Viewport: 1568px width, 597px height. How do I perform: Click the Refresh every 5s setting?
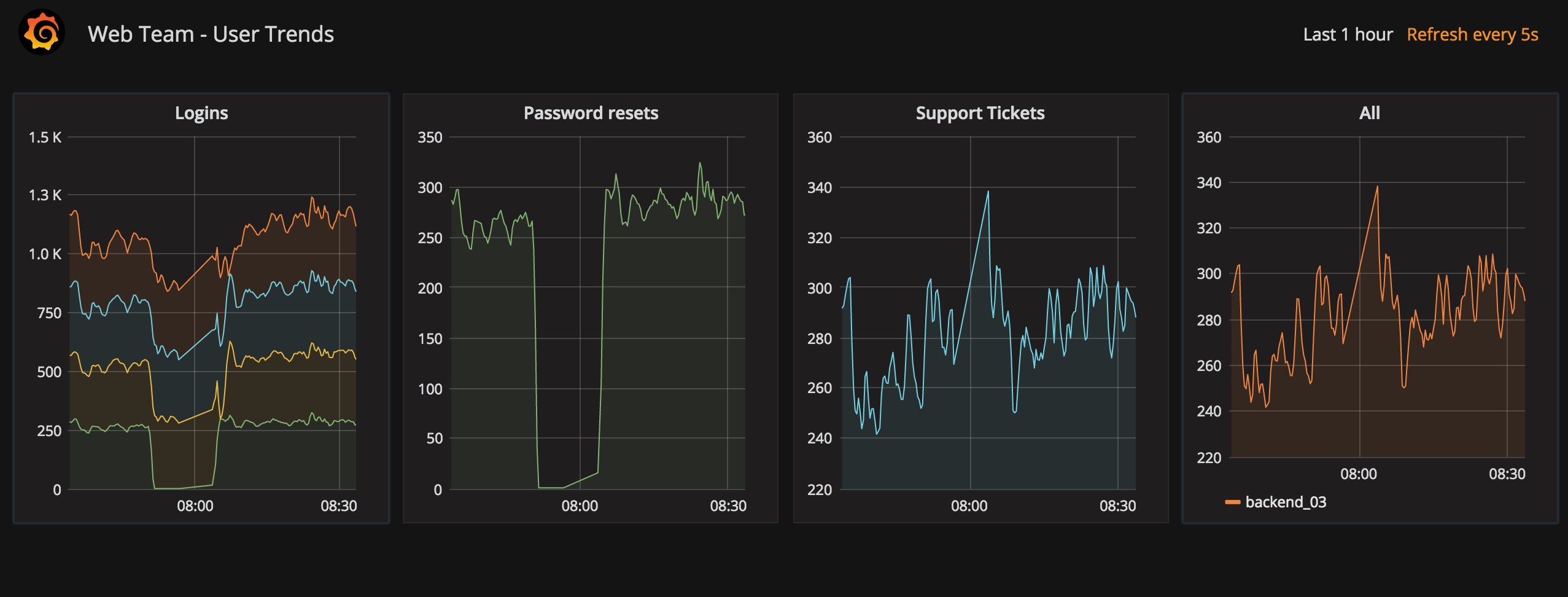click(x=1472, y=34)
